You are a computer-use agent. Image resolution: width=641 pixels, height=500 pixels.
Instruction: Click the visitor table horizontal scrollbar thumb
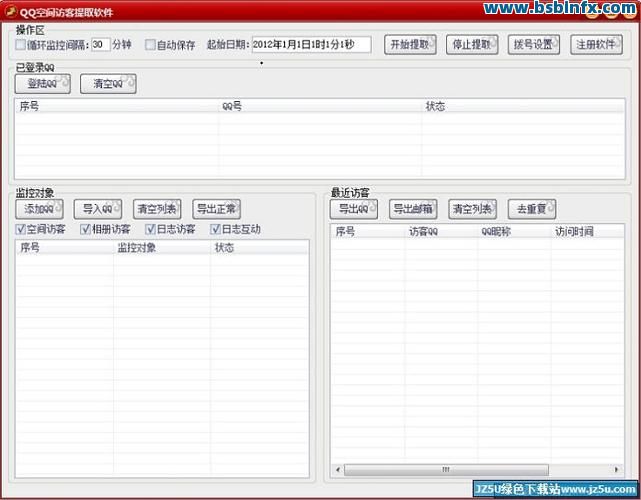click(446, 470)
